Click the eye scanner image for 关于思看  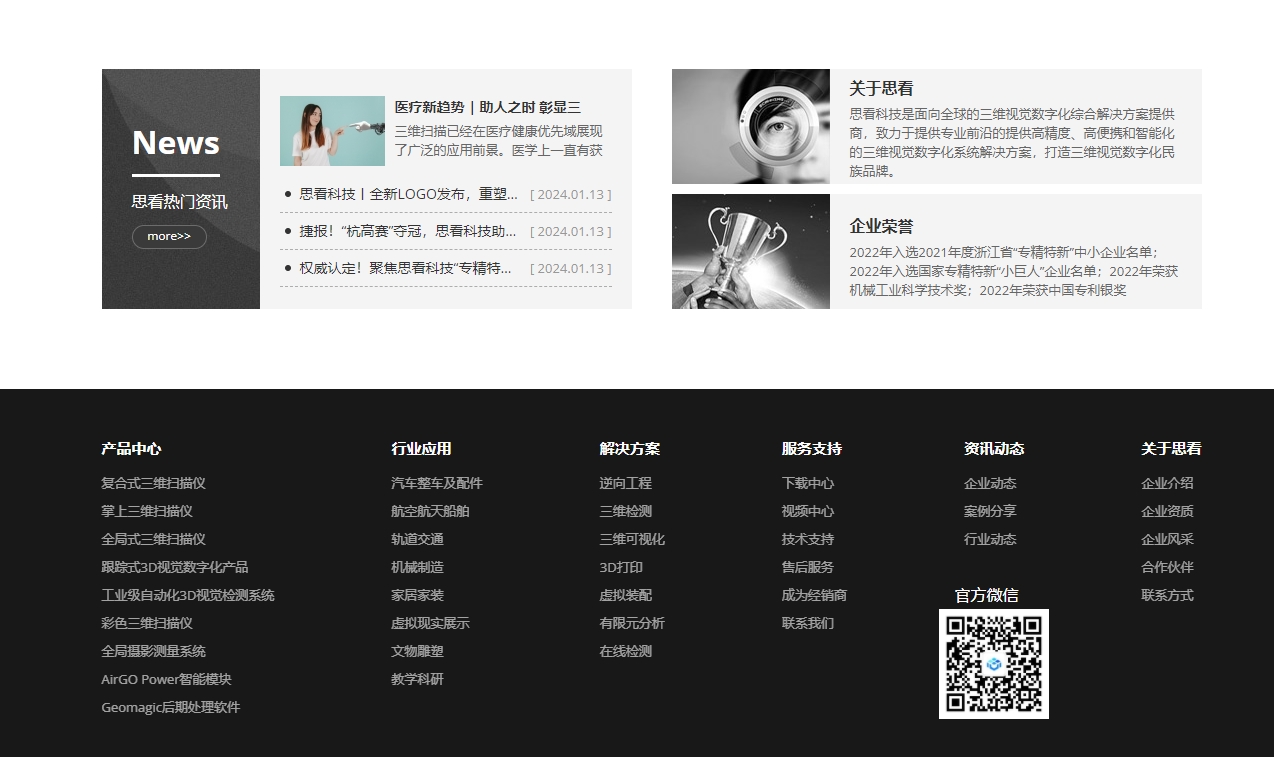(x=750, y=126)
